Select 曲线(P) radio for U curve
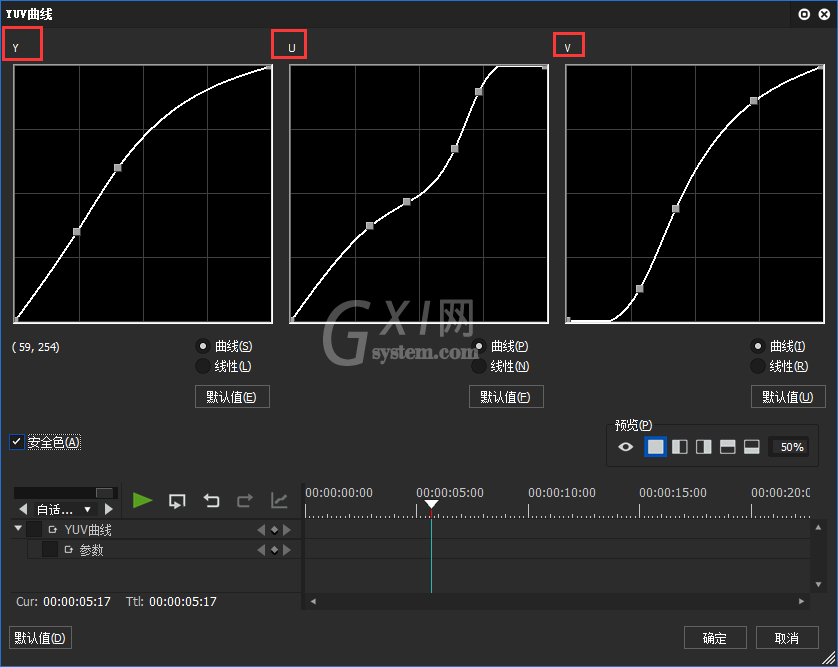 [x=479, y=346]
